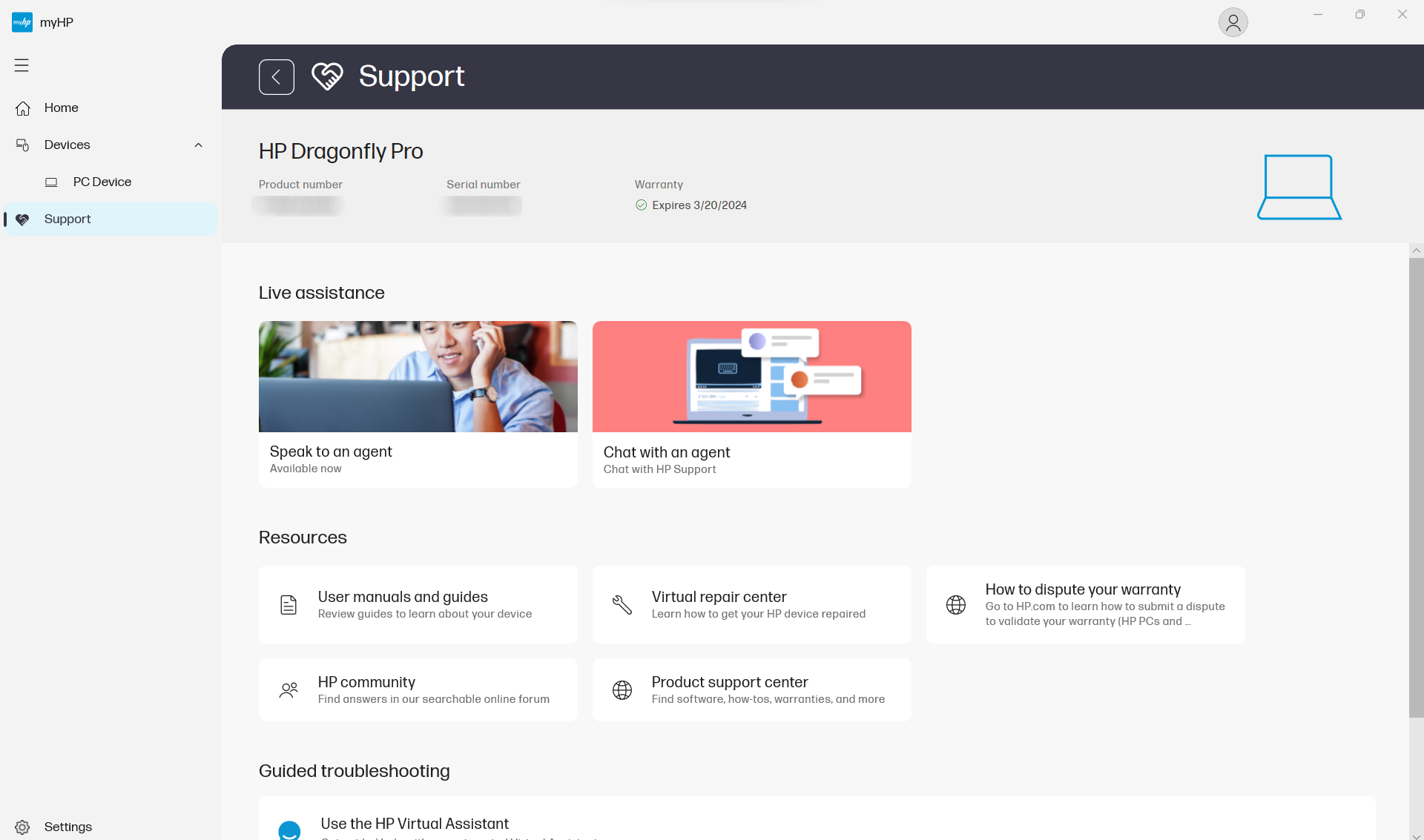Click the PC Device tree item icon
The height and width of the screenshot is (840, 1424).
[x=51, y=181]
